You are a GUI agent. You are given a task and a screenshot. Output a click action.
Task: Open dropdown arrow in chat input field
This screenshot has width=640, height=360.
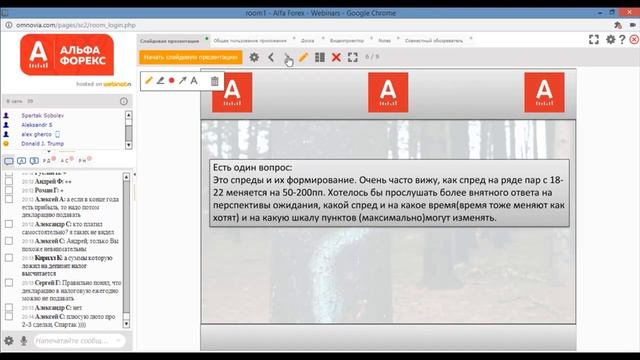[119, 340]
